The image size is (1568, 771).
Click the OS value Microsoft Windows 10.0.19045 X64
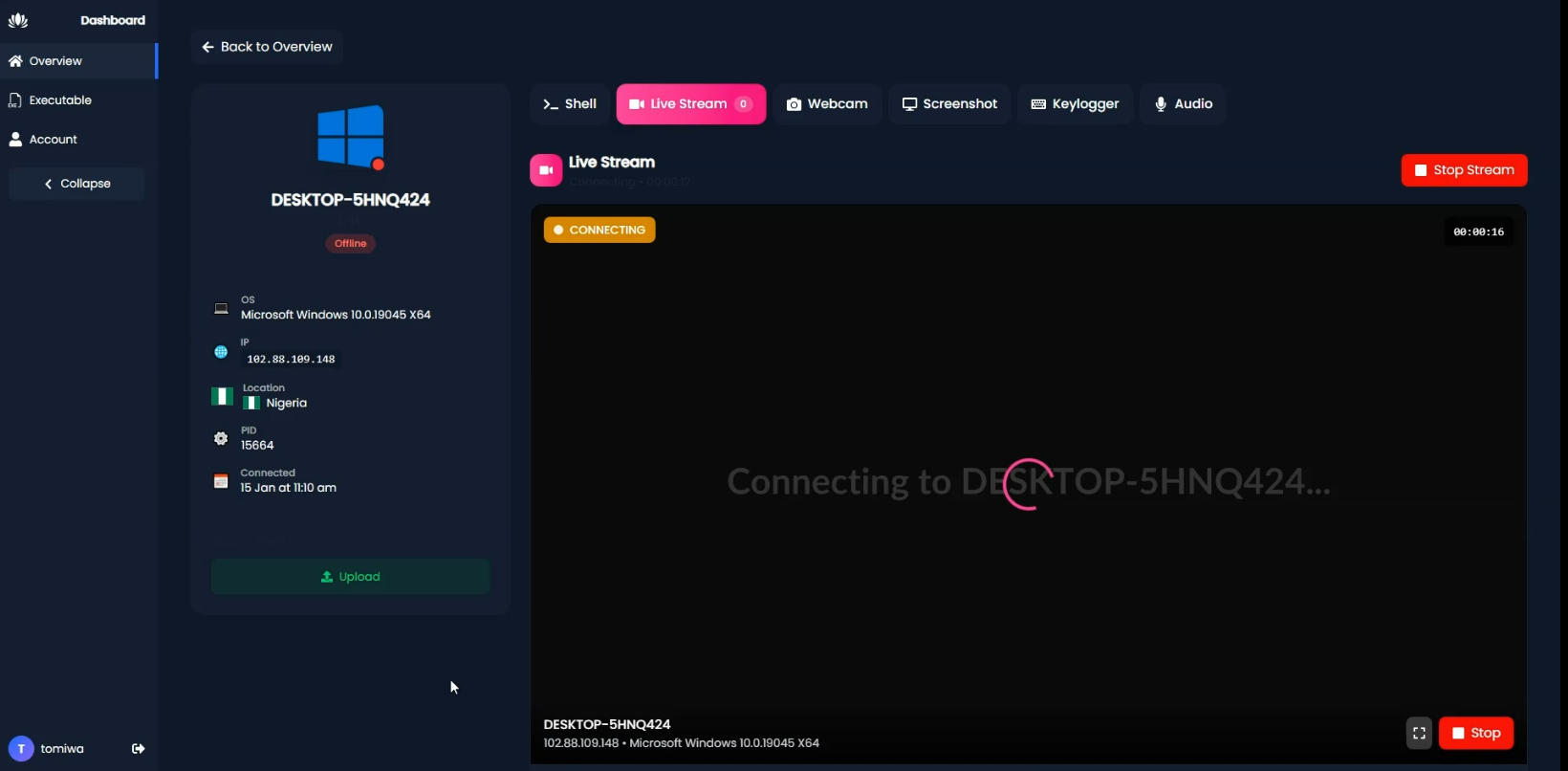point(336,315)
